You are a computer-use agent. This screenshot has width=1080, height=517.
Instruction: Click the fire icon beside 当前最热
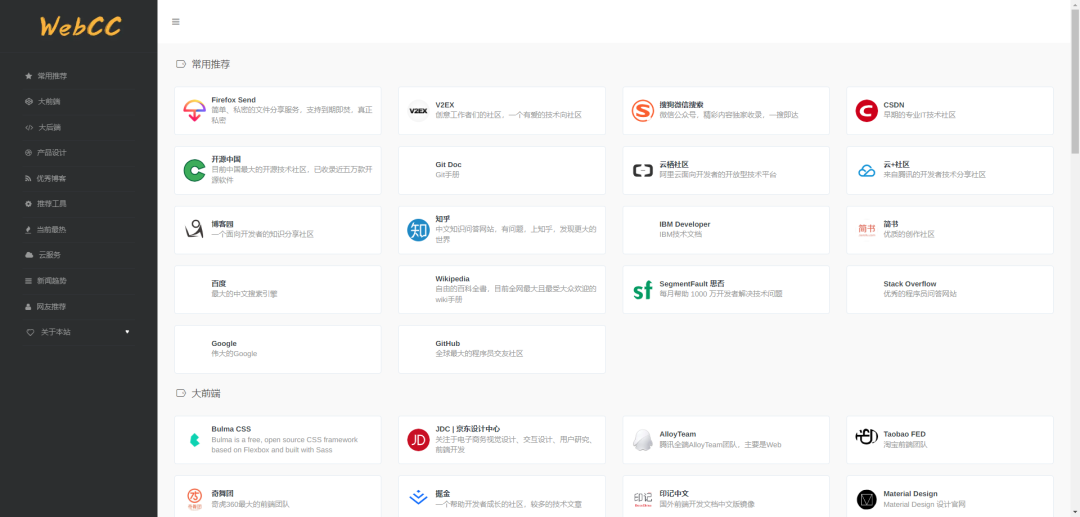click(x=28, y=229)
